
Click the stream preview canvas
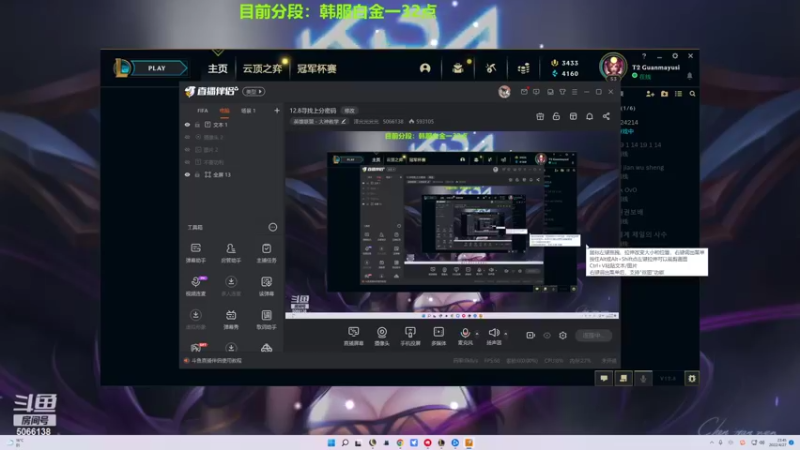tap(452, 225)
